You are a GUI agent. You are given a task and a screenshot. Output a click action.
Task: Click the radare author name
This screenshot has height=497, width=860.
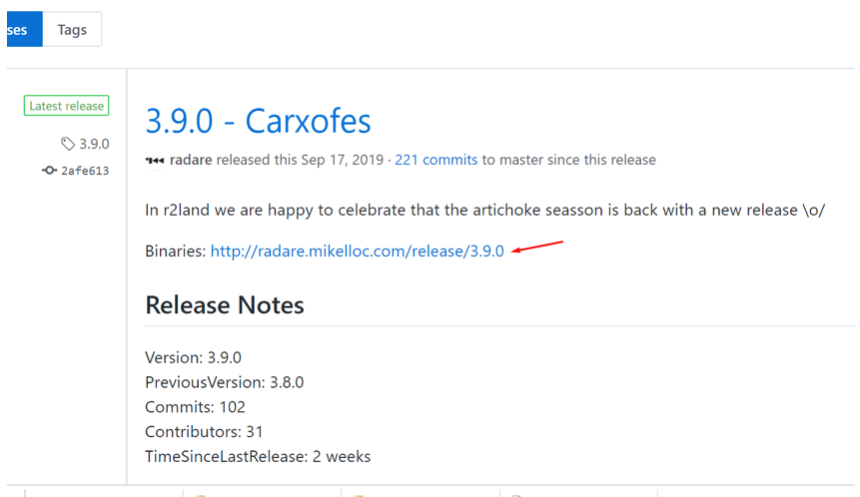[191, 160]
